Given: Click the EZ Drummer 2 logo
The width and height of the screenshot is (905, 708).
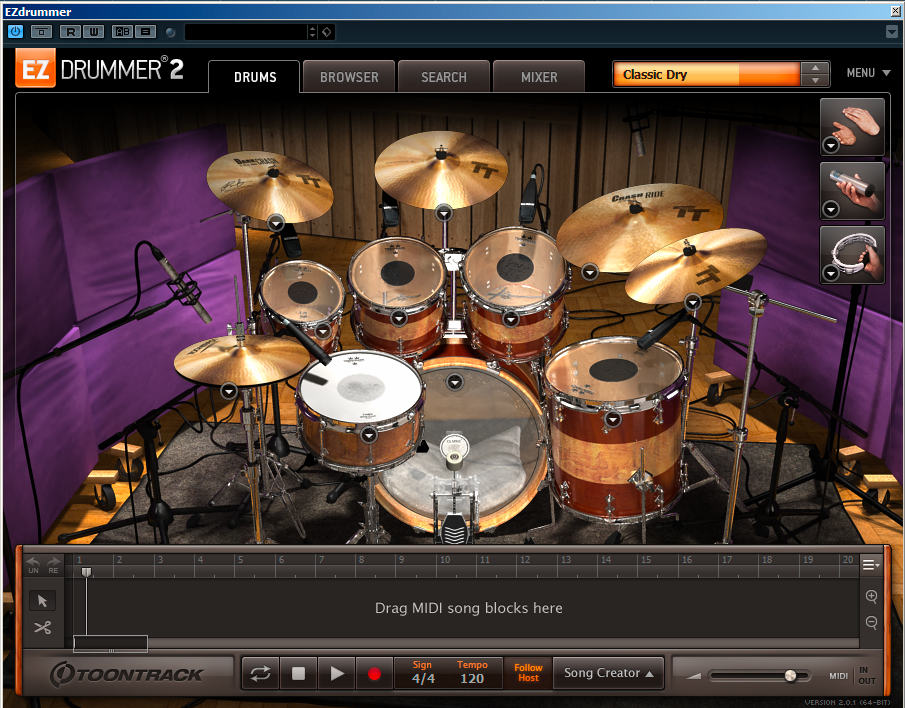Looking at the screenshot, I should click(99, 68).
